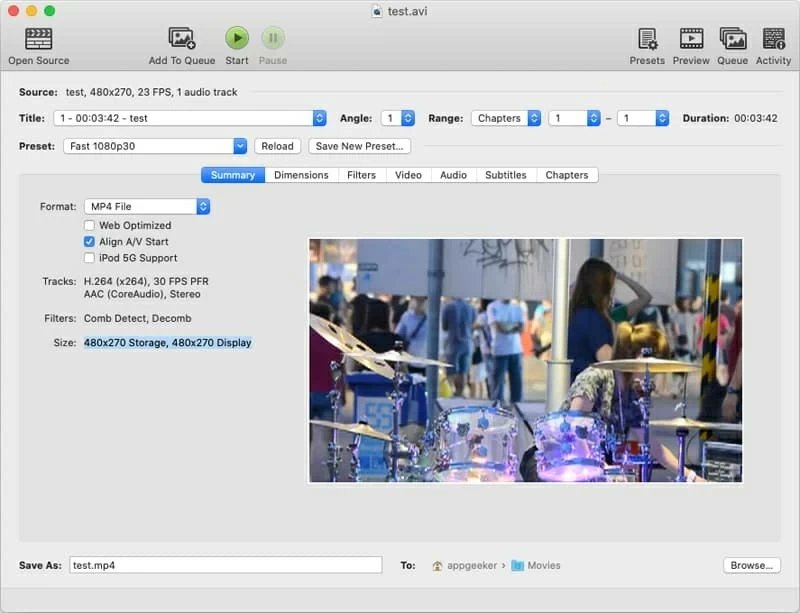This screenshot has height=613, width=800.
Task: Enable the Web Optimized option
Action: point(89,226)
